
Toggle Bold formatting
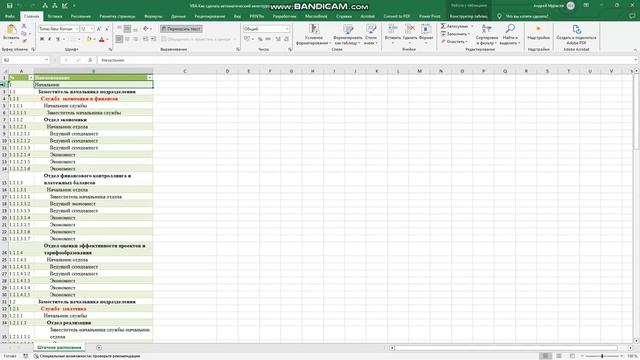[42, 39]
